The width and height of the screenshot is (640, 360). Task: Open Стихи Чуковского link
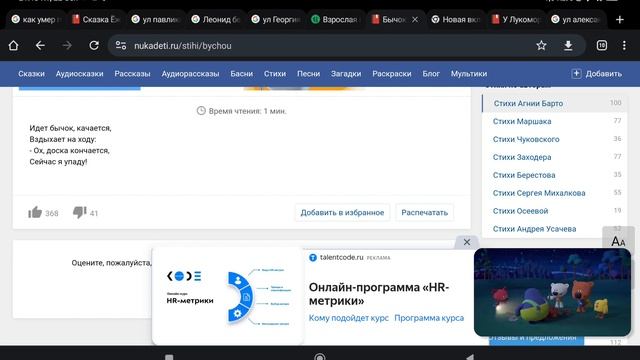click(526, 139)
